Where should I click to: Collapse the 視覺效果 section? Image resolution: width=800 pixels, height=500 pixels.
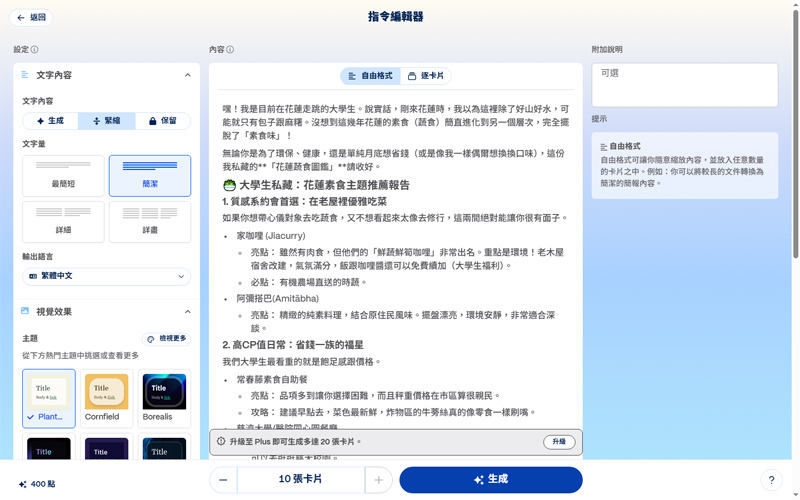(x=187, y=312)
